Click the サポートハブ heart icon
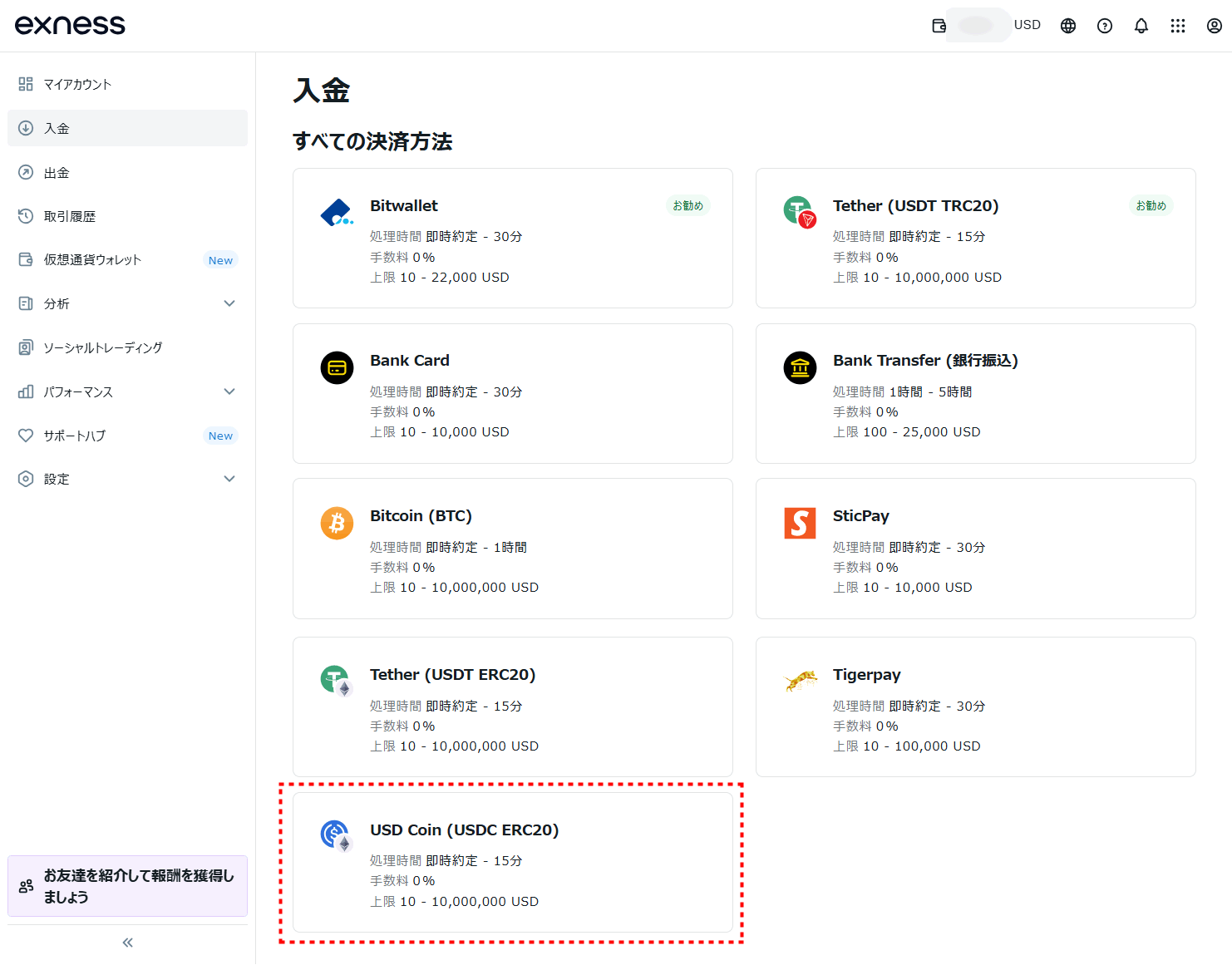1232x965 pixels. 26,436
